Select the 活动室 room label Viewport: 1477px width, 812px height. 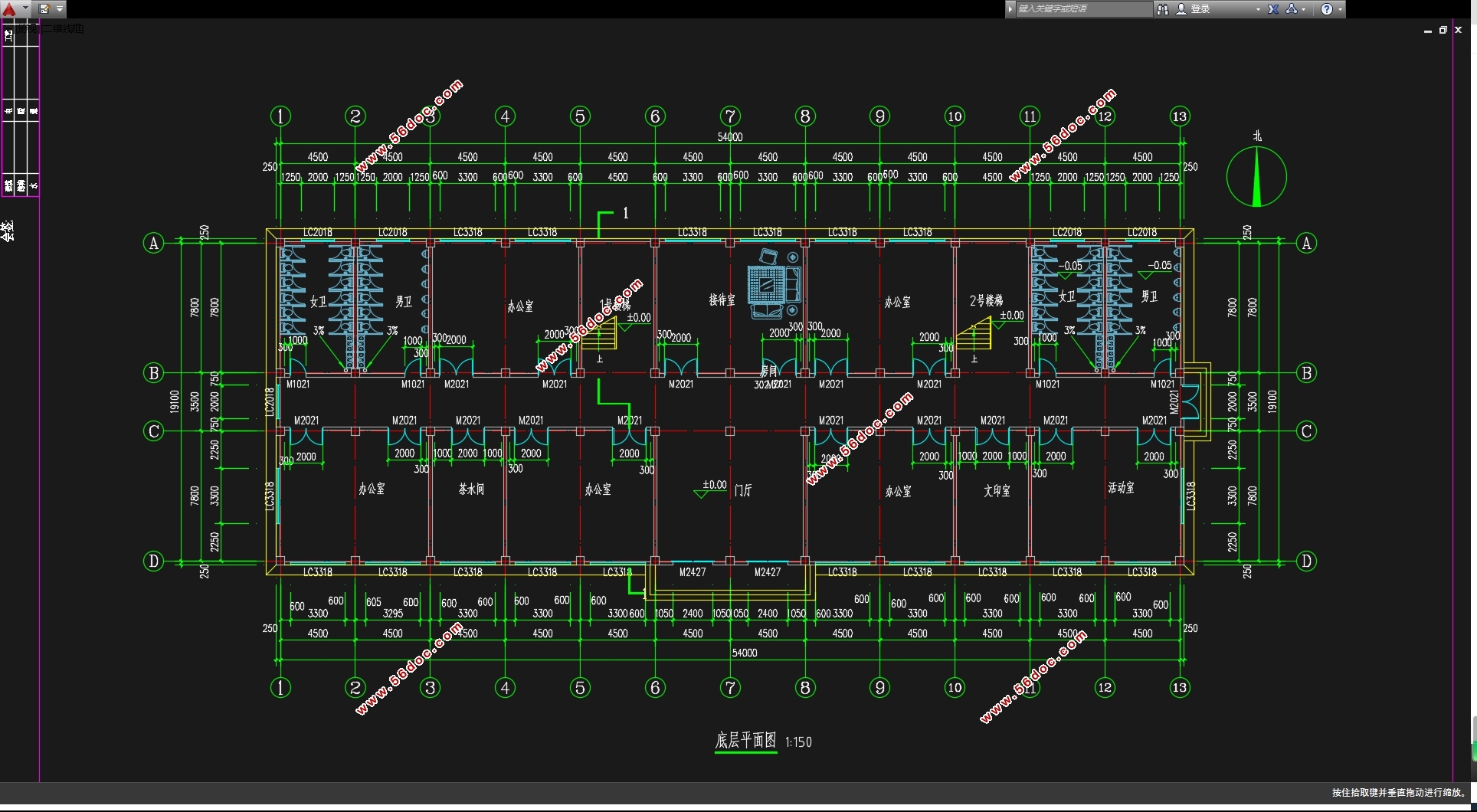pyautogui.click(x=1121, y=488)
